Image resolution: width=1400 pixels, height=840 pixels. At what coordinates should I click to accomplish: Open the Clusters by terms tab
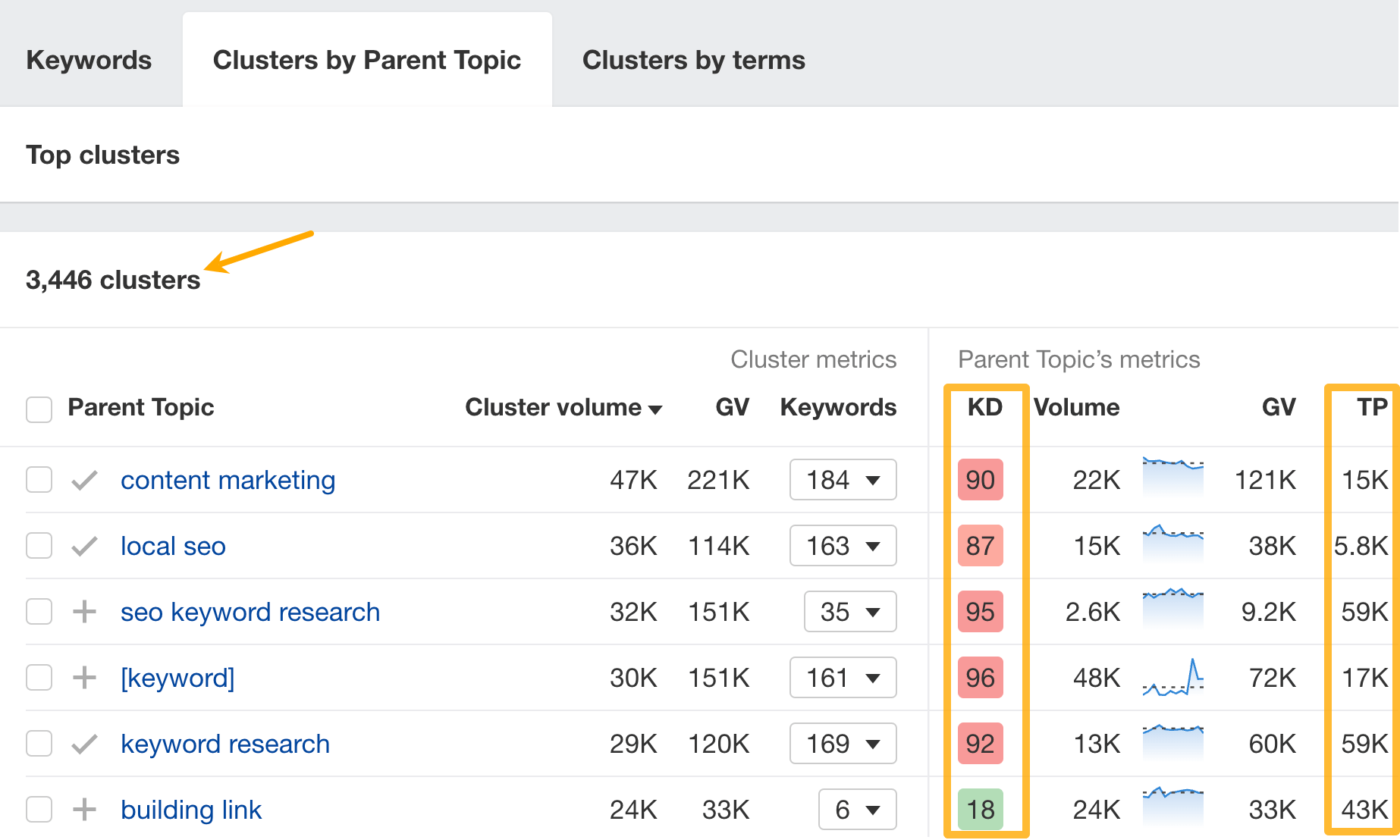[693, 59]
